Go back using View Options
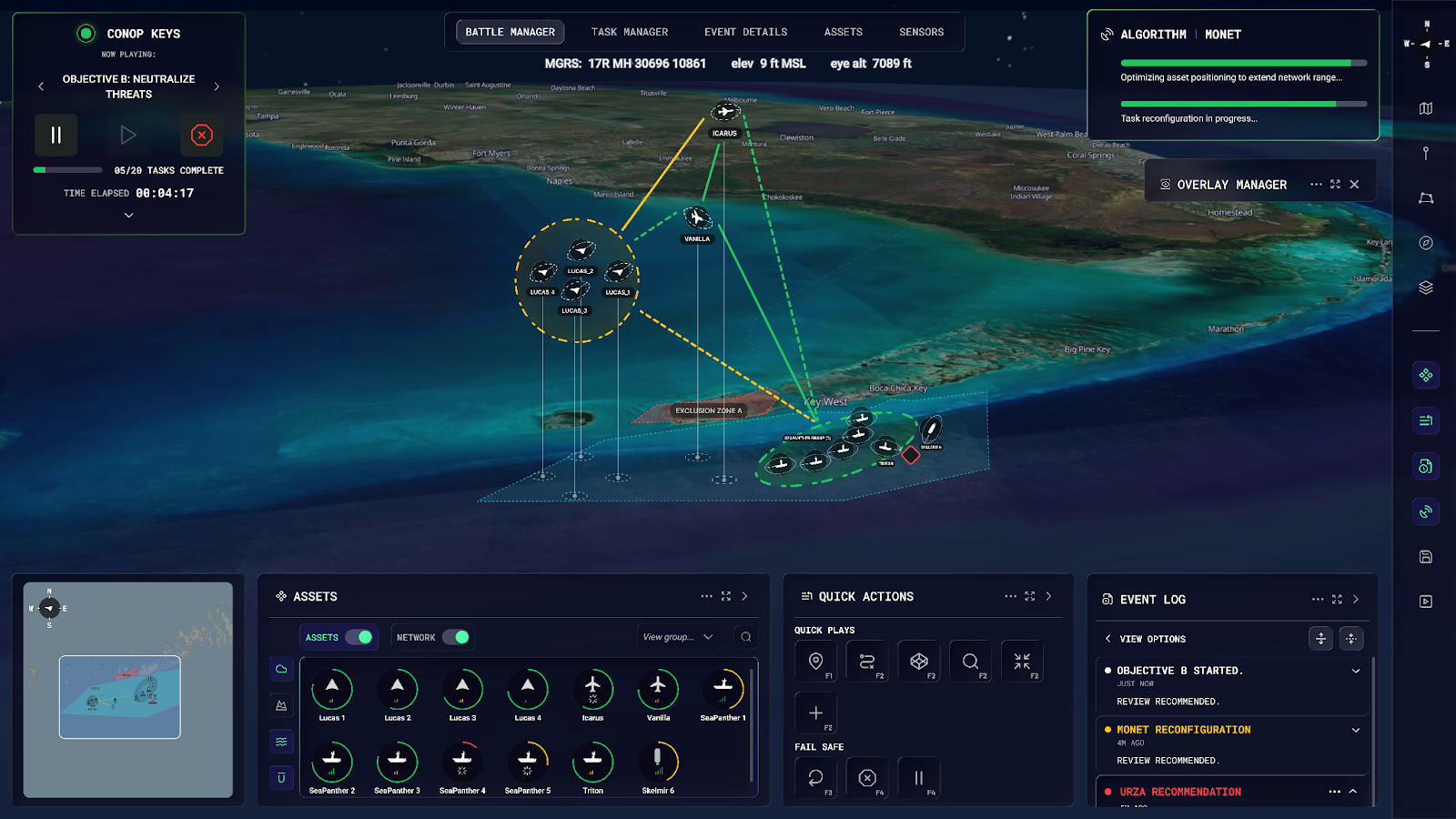Screen dimensions: 1456x819 (x=1108, y=639)
